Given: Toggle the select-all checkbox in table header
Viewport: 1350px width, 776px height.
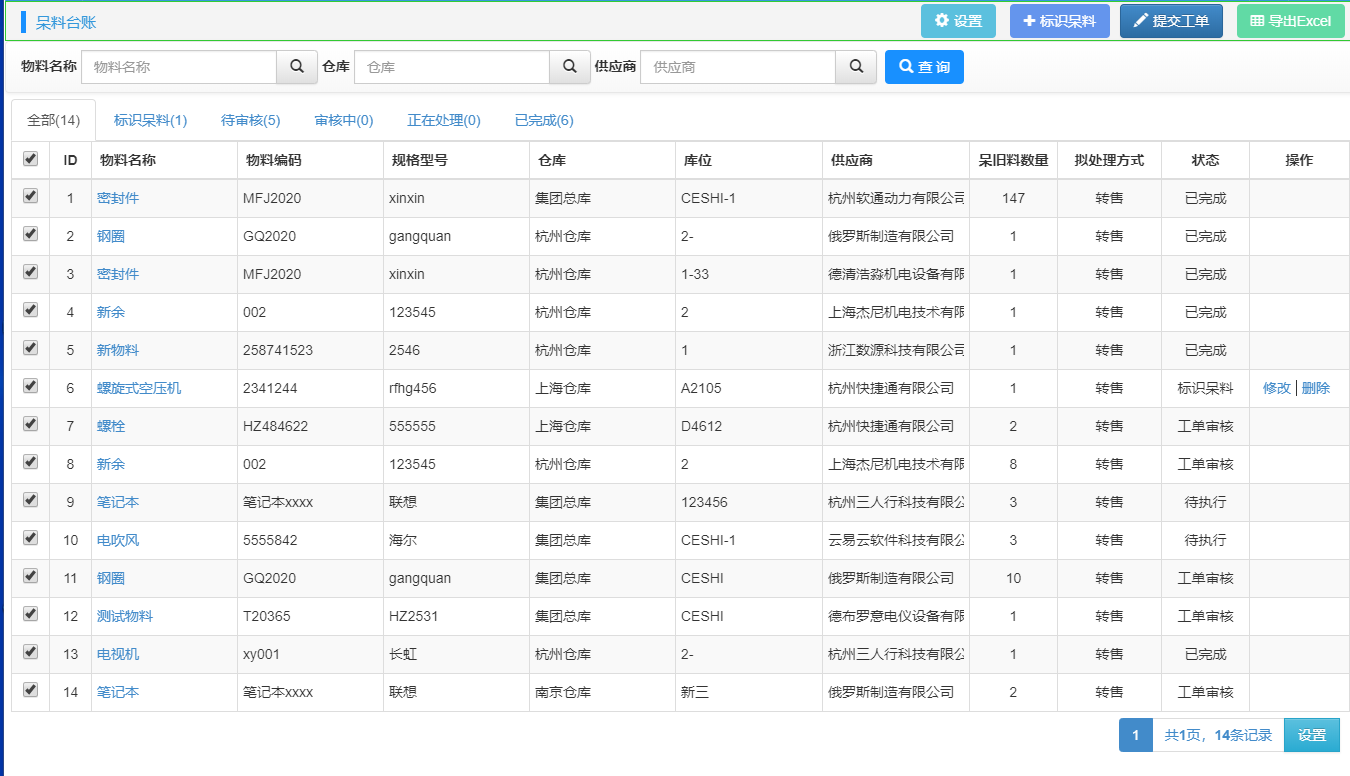Looking at the screenshot, I should (30, 159).
